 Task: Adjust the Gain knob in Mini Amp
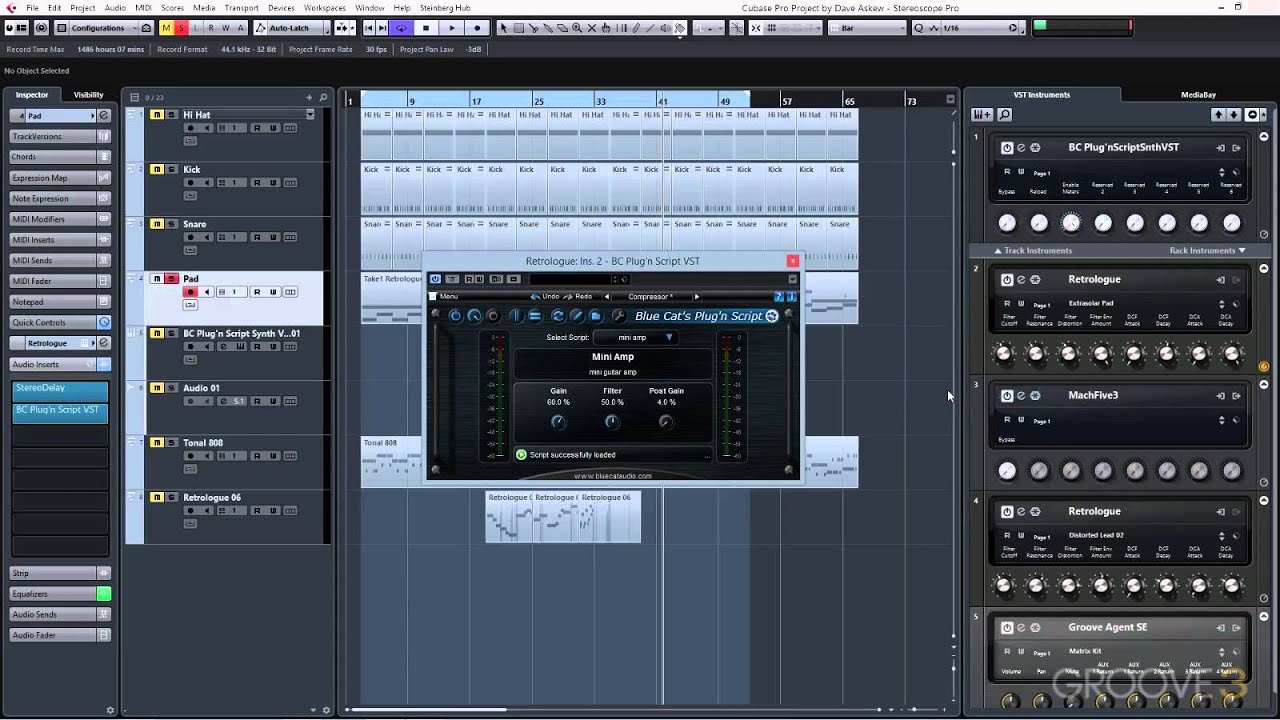coord(558,422)
